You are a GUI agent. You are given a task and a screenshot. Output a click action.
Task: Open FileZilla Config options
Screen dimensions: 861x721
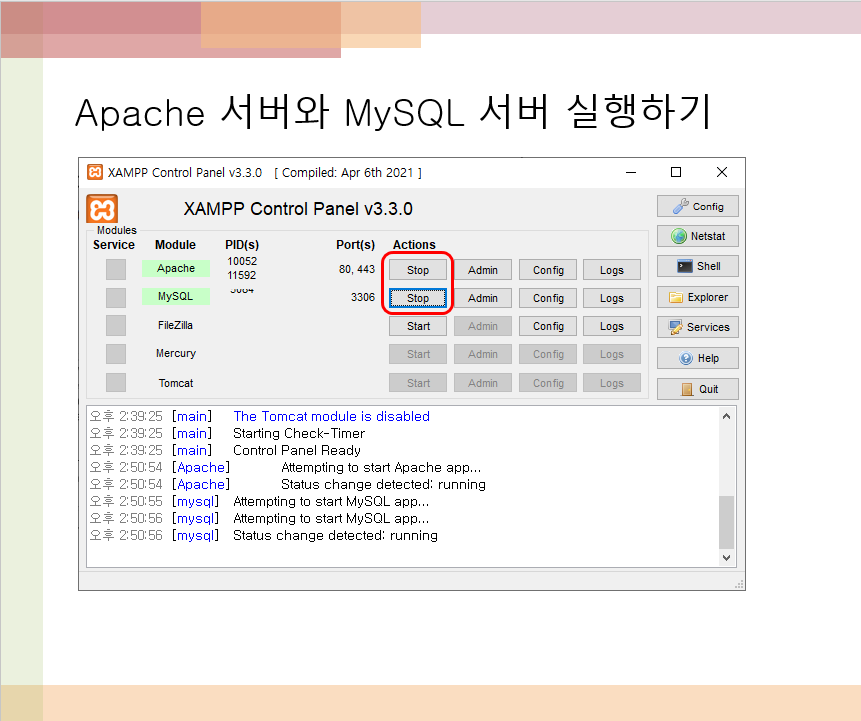click(x=548, y=326)
